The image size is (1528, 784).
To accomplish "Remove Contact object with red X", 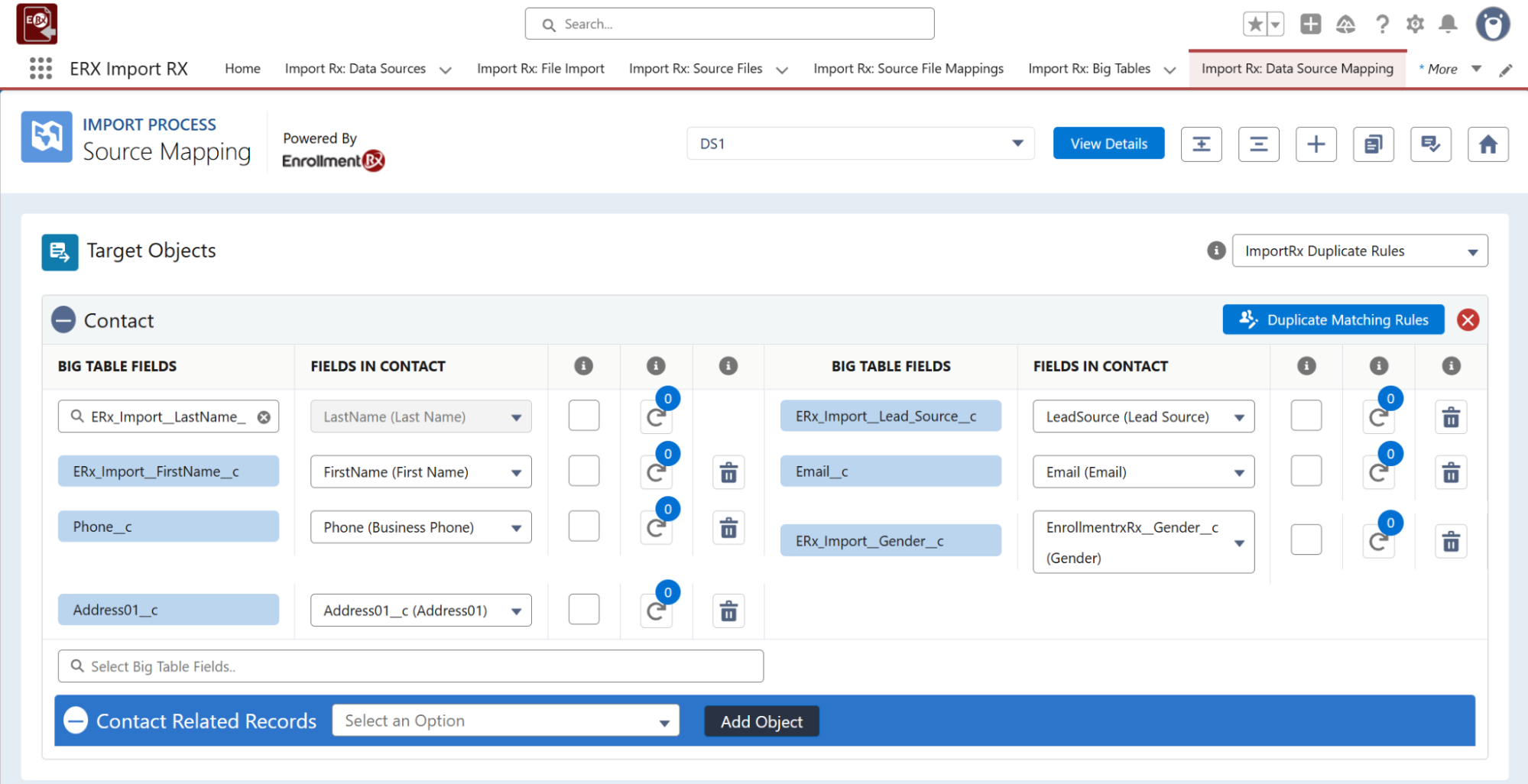I will [1467, 320].
